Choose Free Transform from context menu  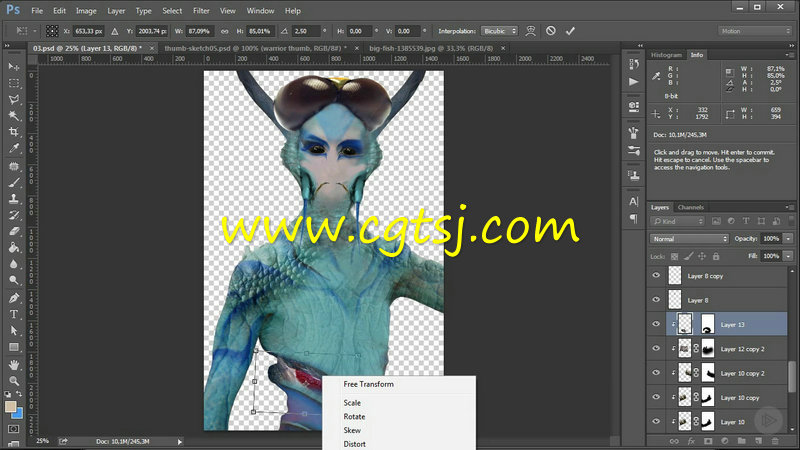click(368, 384)
